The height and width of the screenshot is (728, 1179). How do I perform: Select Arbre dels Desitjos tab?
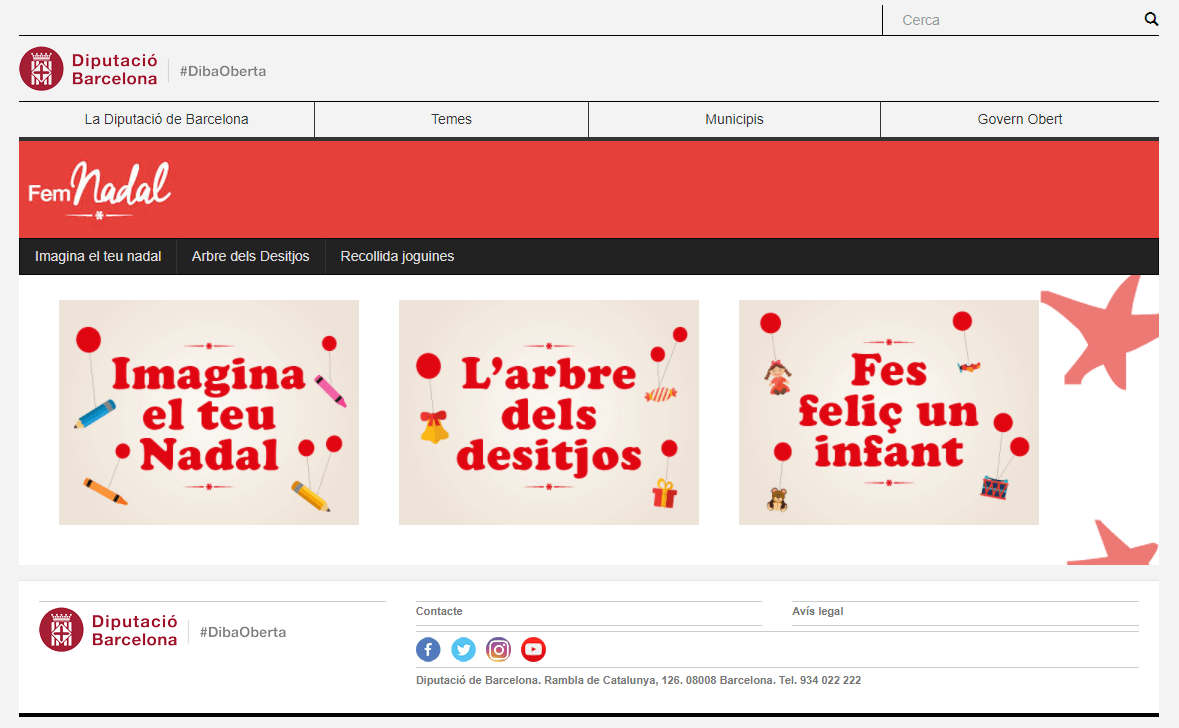(x=250, y=256)
